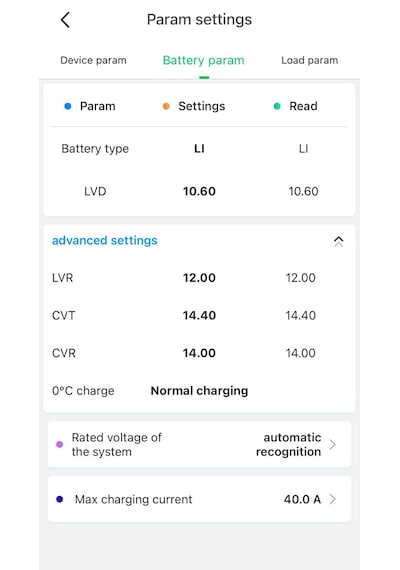400x570 pixels.
Task: Edit the LVR setting value 12.00
Action: tap(199, 278)
